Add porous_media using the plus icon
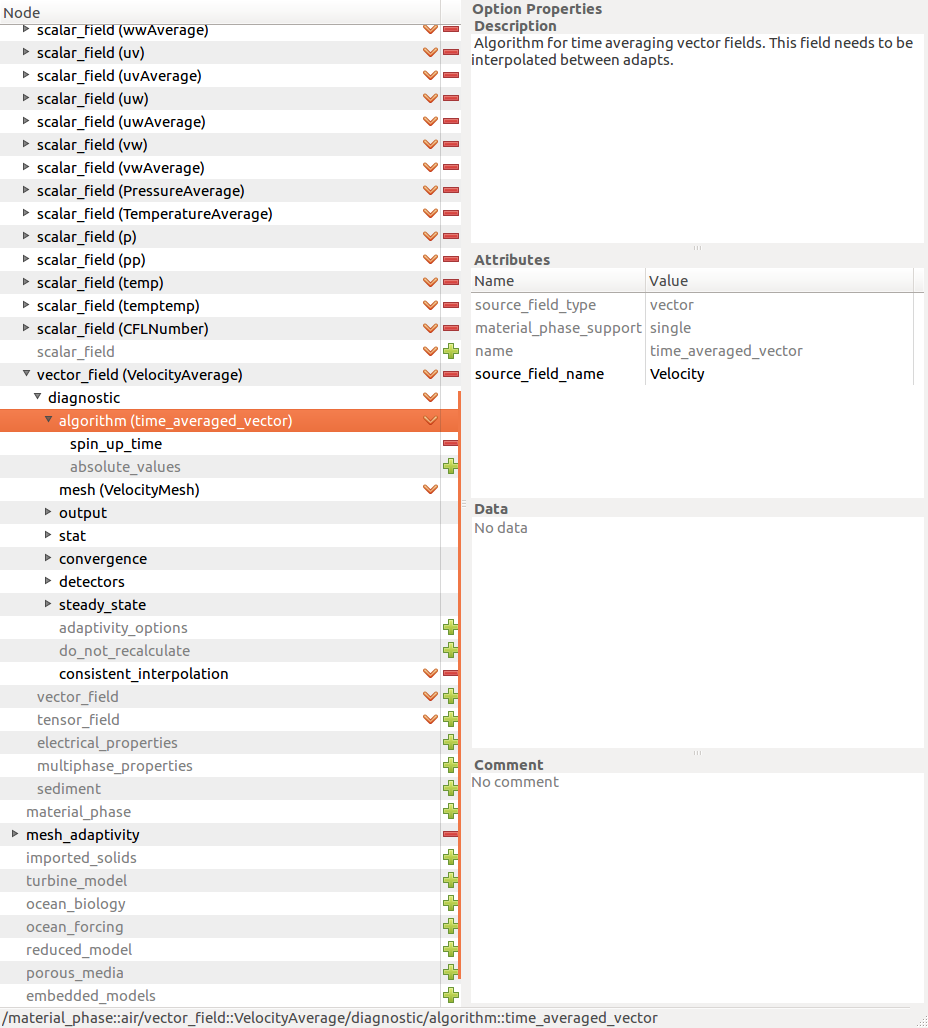Image resolution: width=928 pixels, height=1028 pixels. (451, 972)
